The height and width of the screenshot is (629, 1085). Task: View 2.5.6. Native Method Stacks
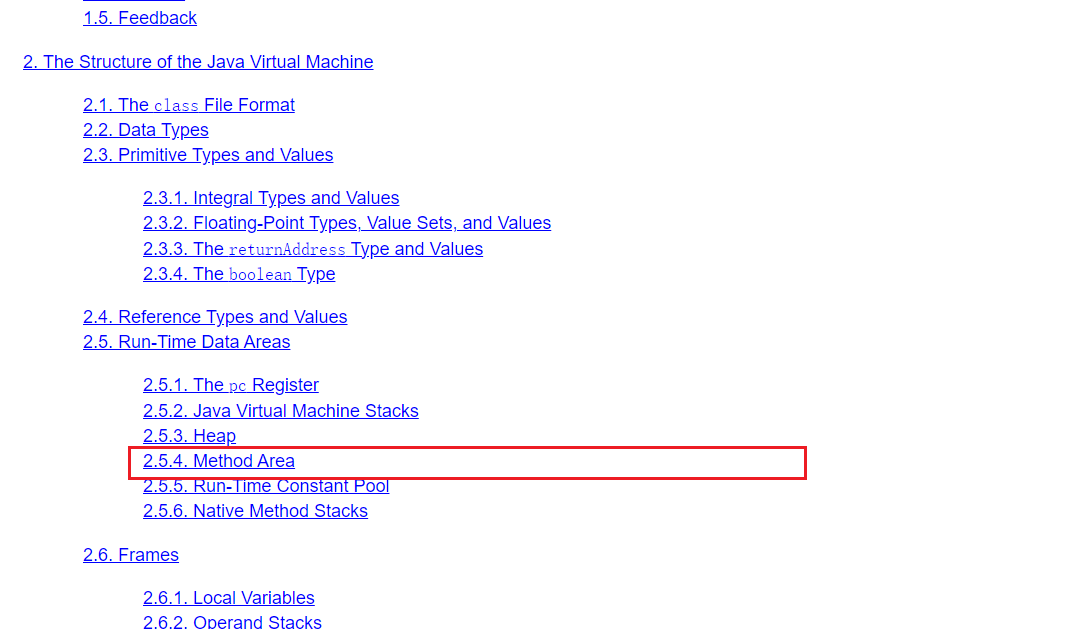pos(255,511)
